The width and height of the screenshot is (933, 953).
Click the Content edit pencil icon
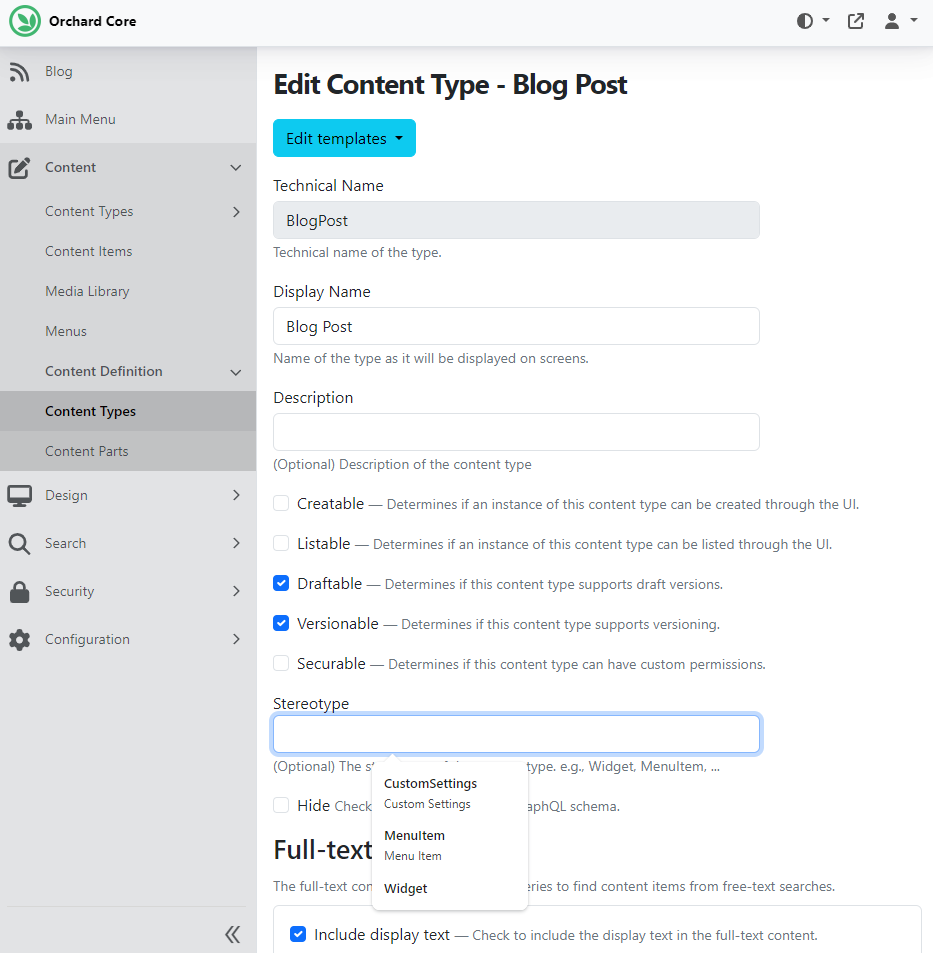coord(19,168)
